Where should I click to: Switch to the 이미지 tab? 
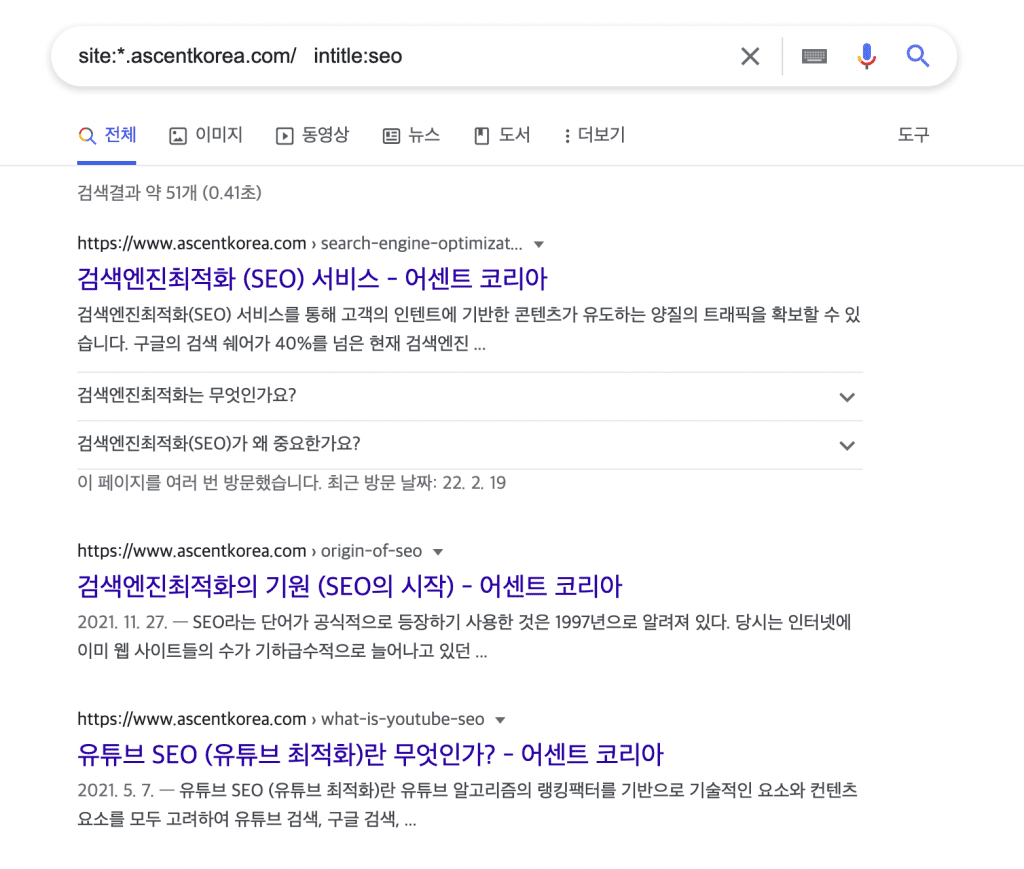pos(206,135)
